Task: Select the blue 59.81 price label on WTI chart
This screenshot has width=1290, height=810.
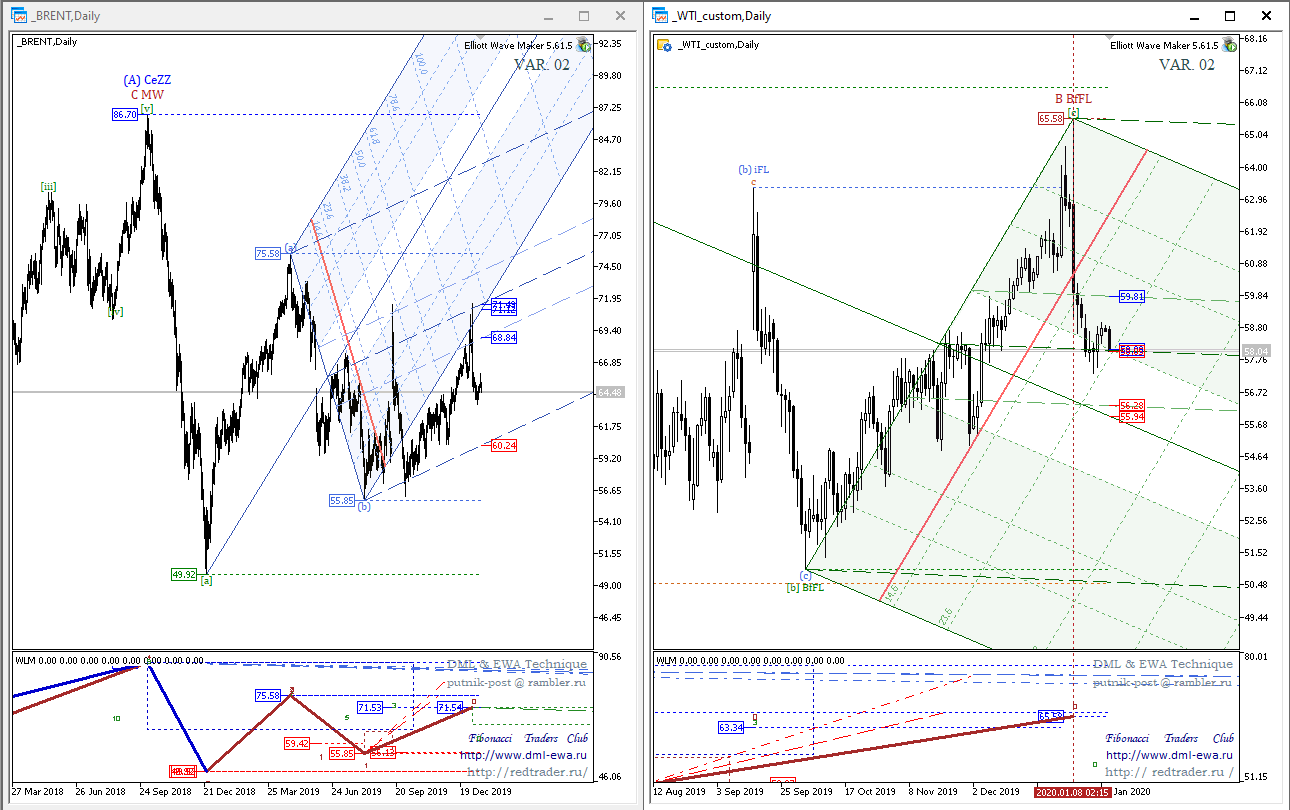Action: 1131,297
